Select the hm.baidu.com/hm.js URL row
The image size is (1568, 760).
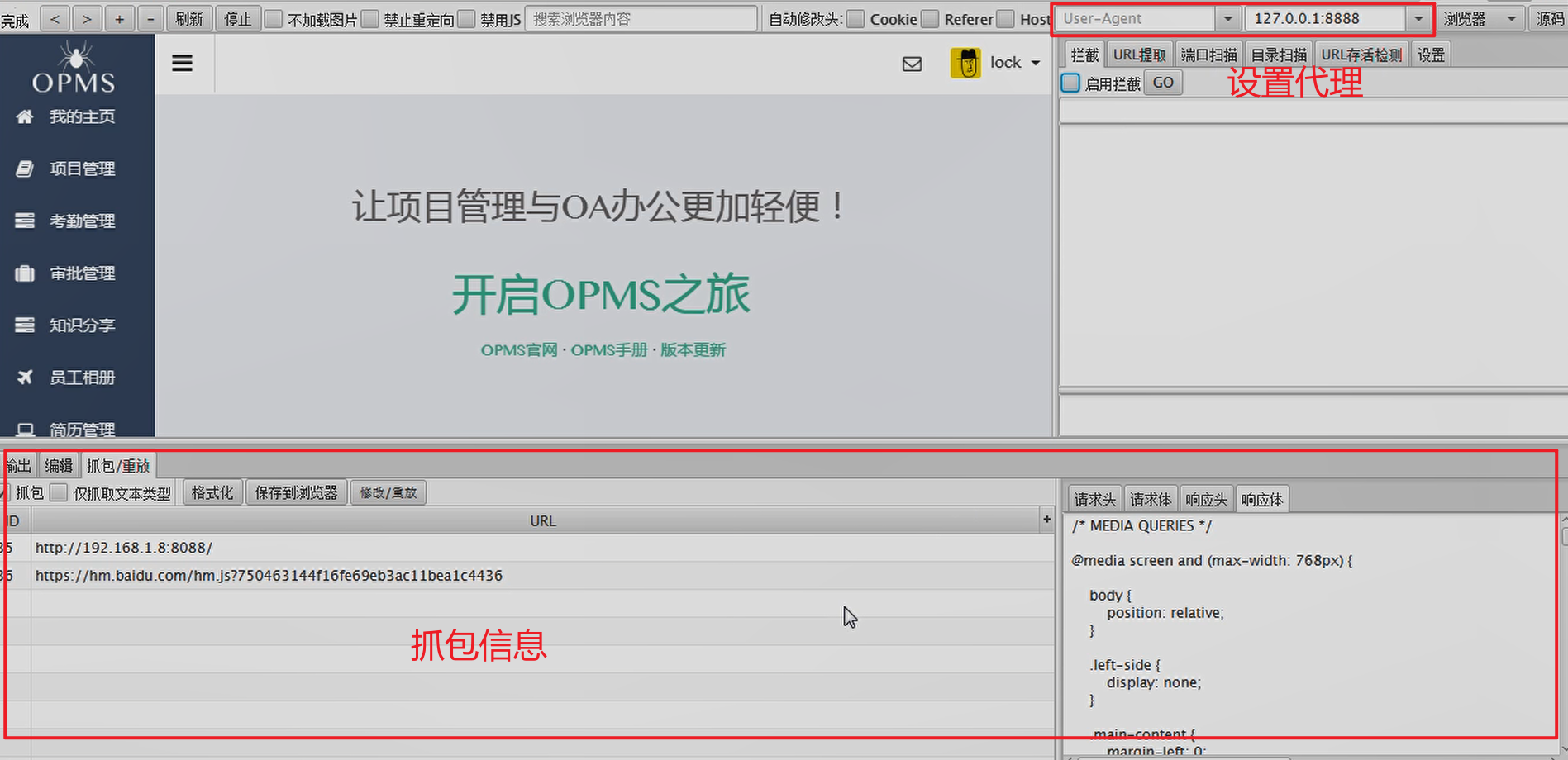tap(527, 575)
